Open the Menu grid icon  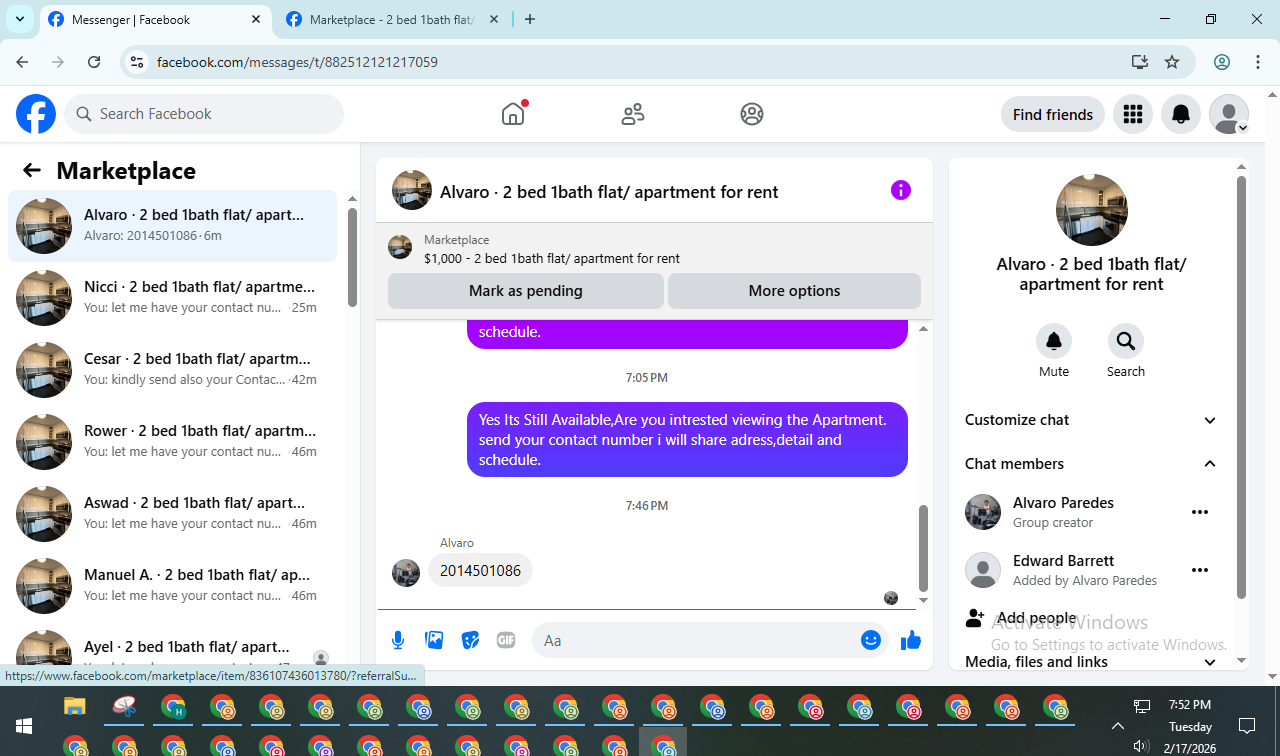coord(1133,114)
